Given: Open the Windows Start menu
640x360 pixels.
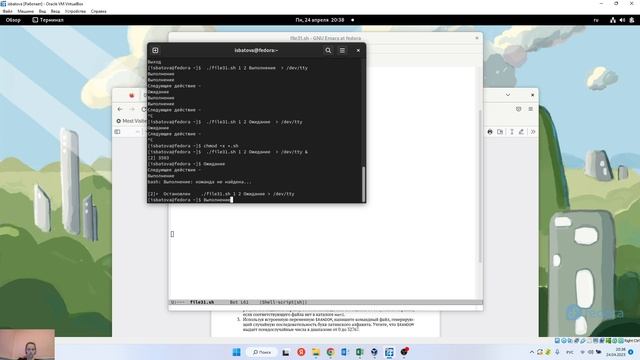Looking at the screenshot, I should 236,352.
